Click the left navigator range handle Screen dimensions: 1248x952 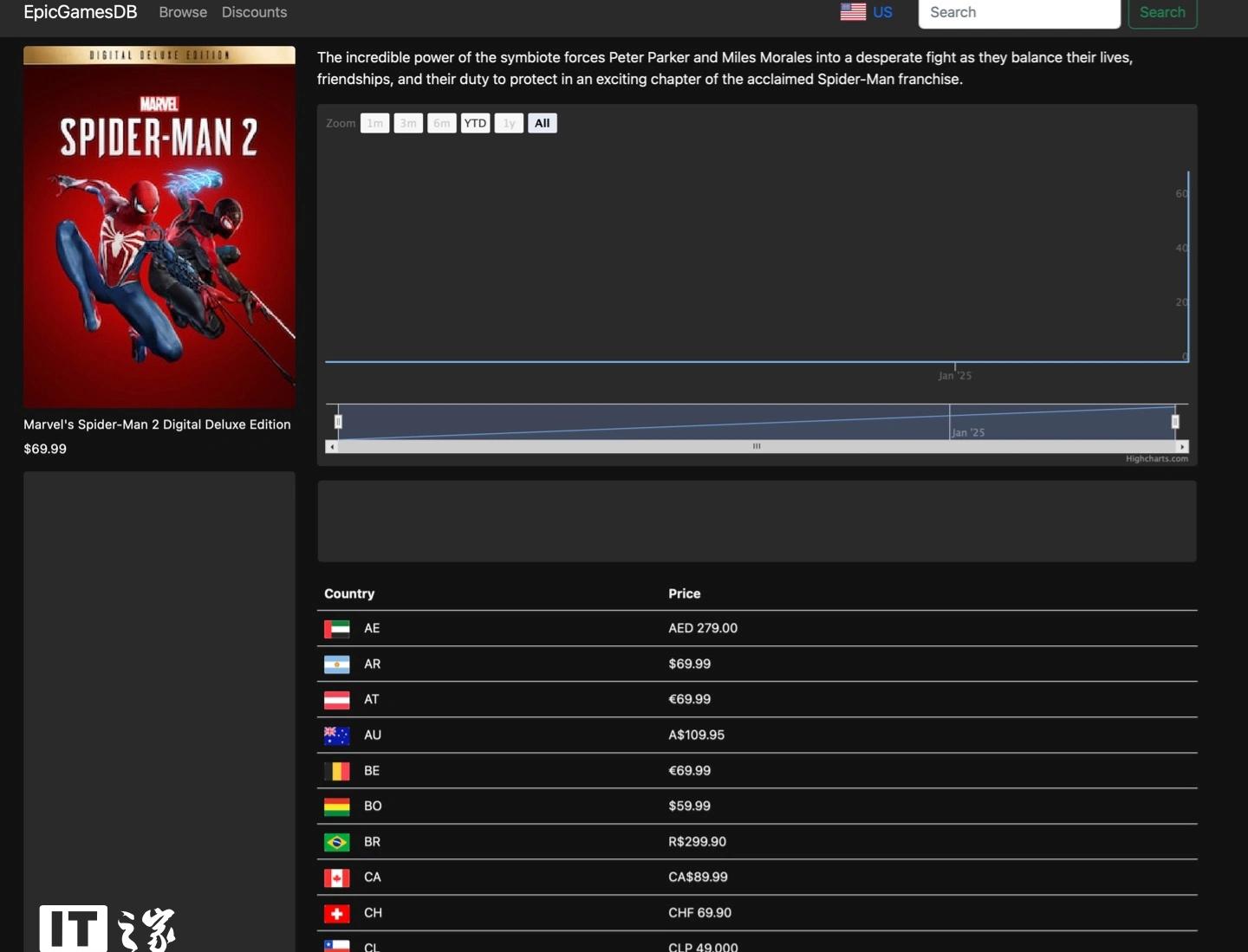click(338, 422)
